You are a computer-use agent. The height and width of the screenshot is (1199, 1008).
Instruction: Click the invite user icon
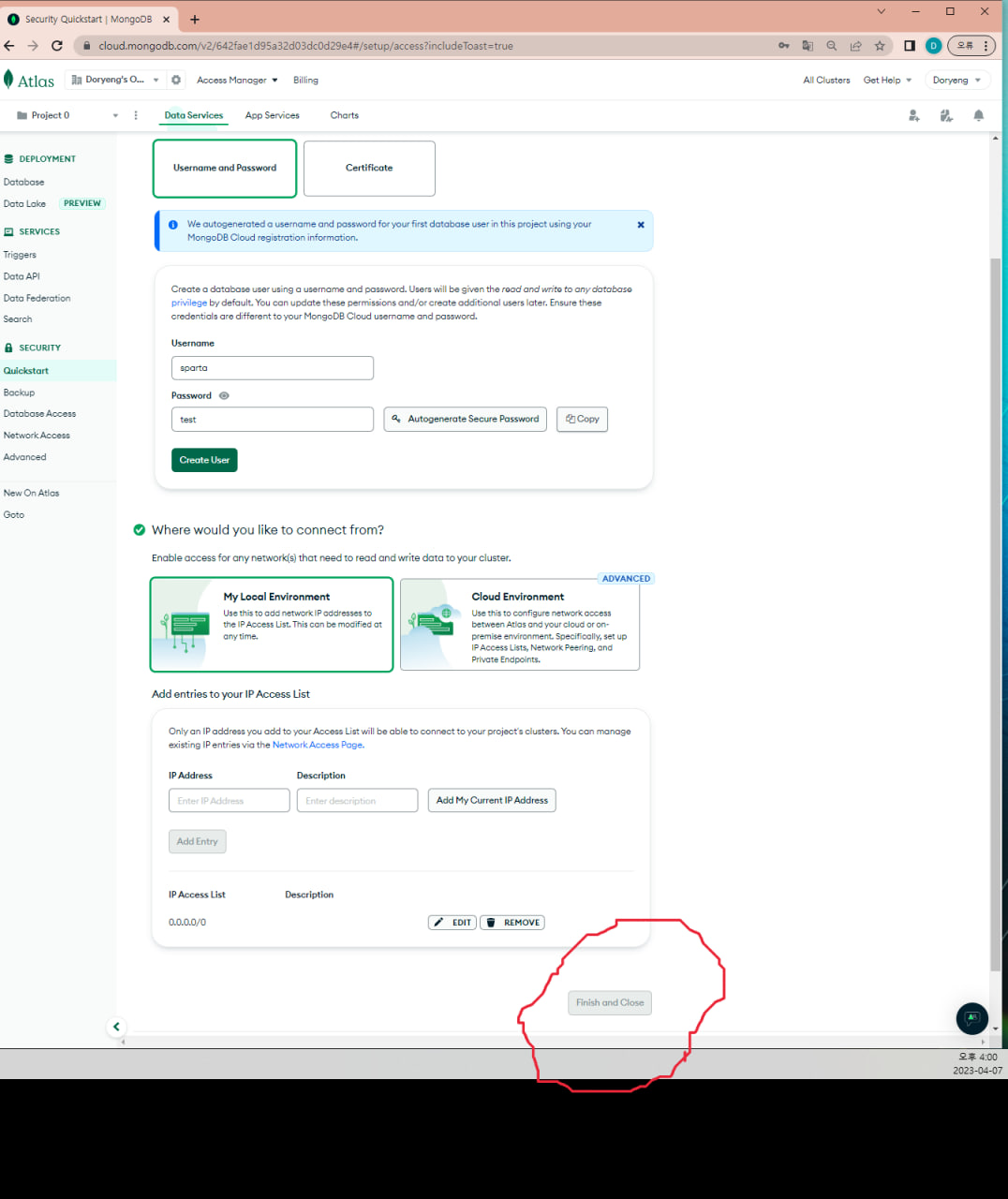[x=914, y=115]
